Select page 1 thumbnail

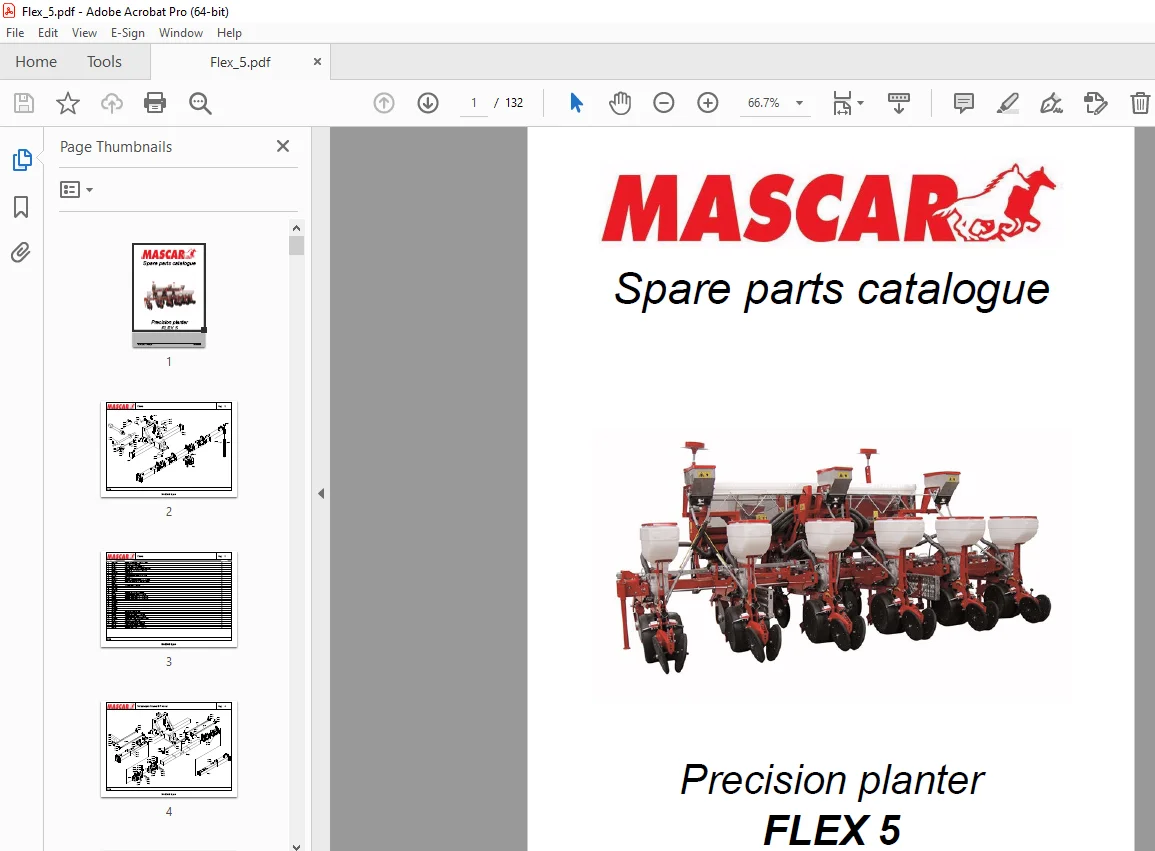[x=169, y=295]
